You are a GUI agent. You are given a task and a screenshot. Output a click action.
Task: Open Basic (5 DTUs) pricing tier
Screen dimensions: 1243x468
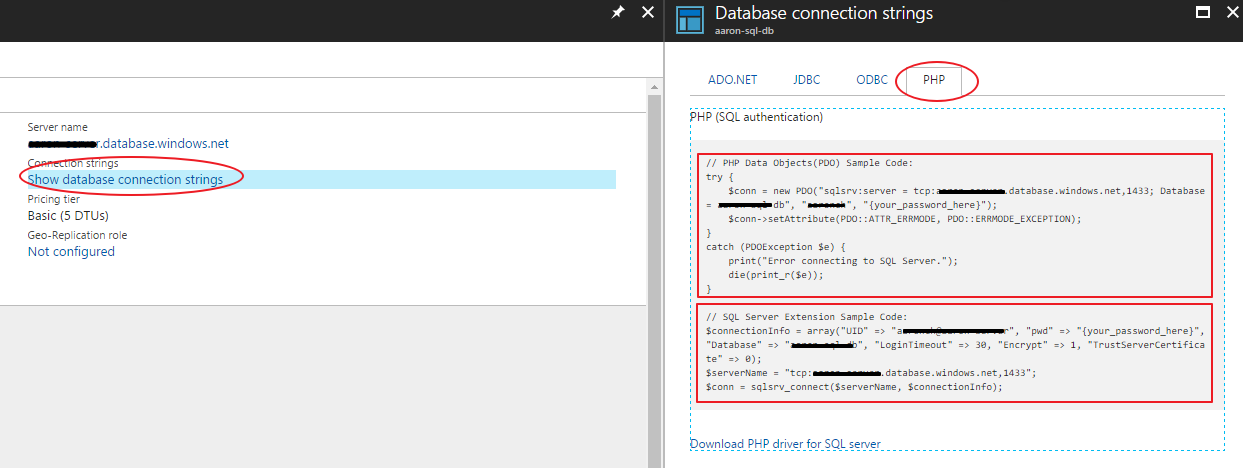68,215
